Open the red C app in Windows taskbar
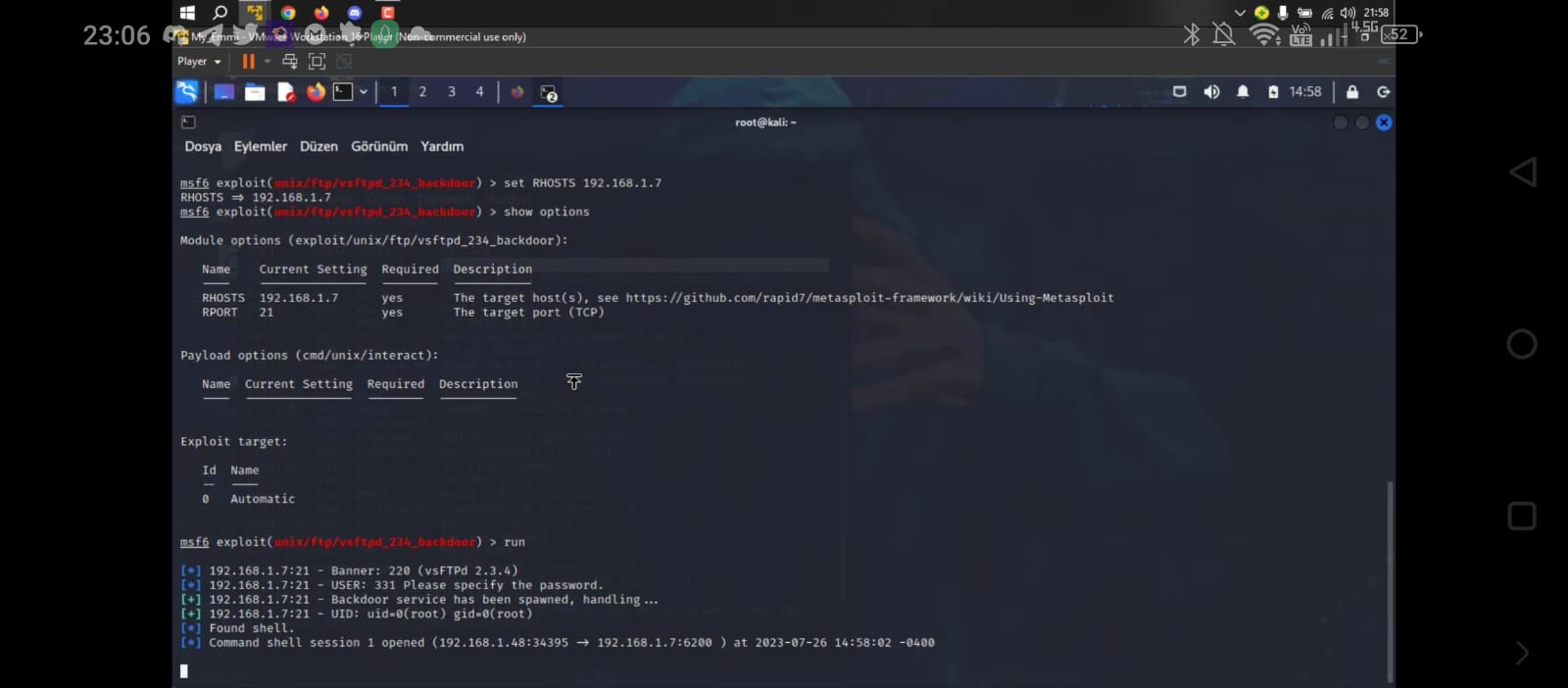Image resolution: width=1568 pixels, height=688 pixels. (388, 13)
